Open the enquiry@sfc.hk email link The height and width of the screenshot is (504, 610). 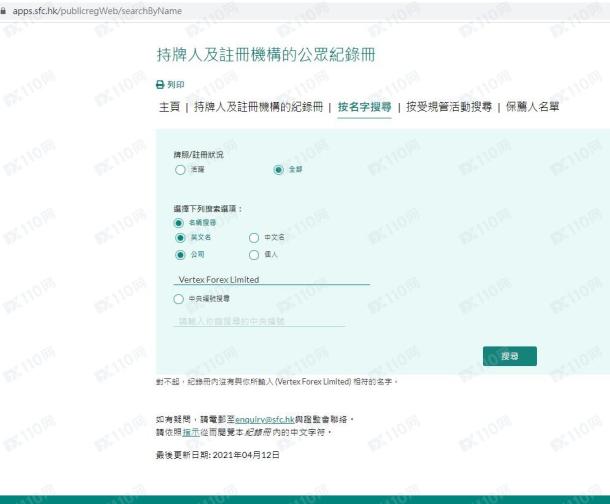[x=265, y=420]
